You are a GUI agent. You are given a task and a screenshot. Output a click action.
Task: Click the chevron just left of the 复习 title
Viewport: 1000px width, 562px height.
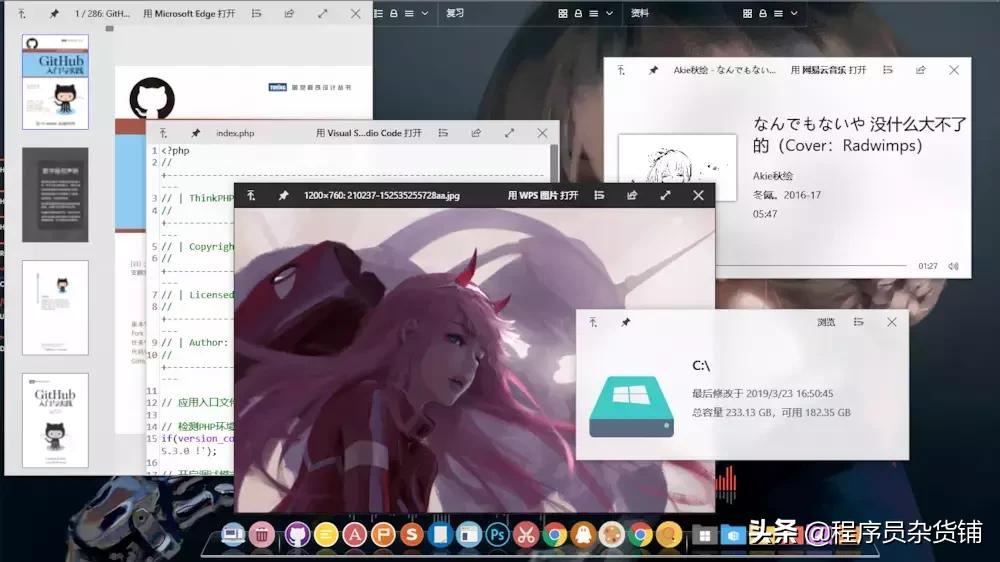425,13
